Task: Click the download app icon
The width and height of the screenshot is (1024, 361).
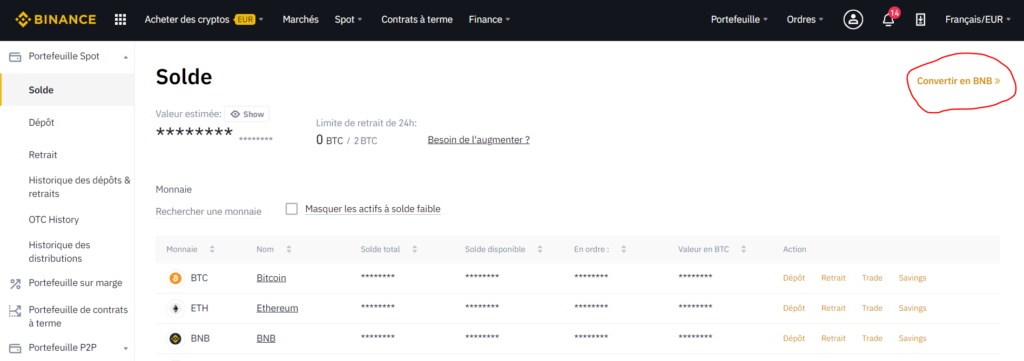Action: coord(921,20)
